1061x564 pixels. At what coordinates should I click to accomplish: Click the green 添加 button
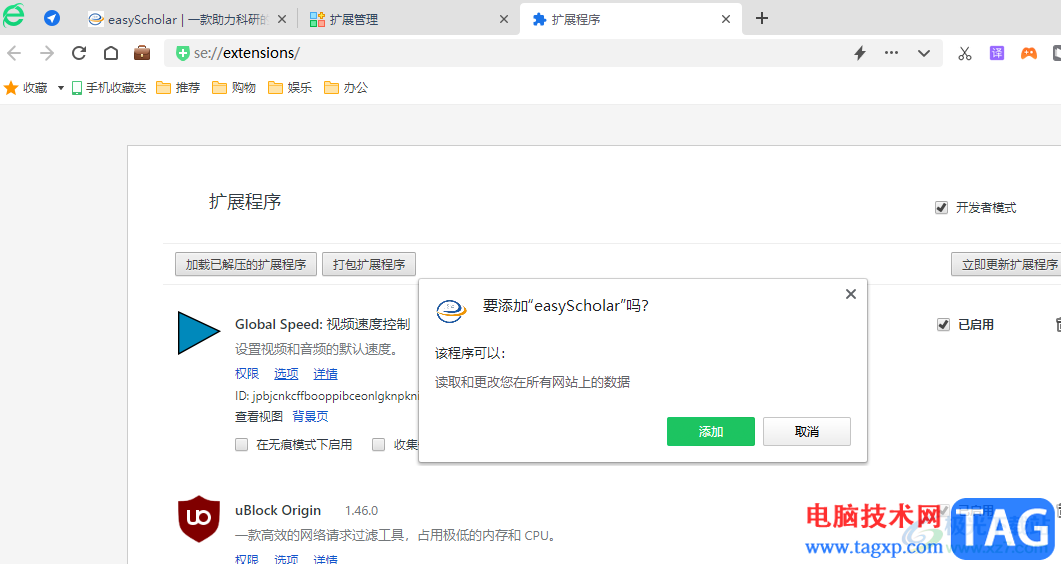[710, 431]
